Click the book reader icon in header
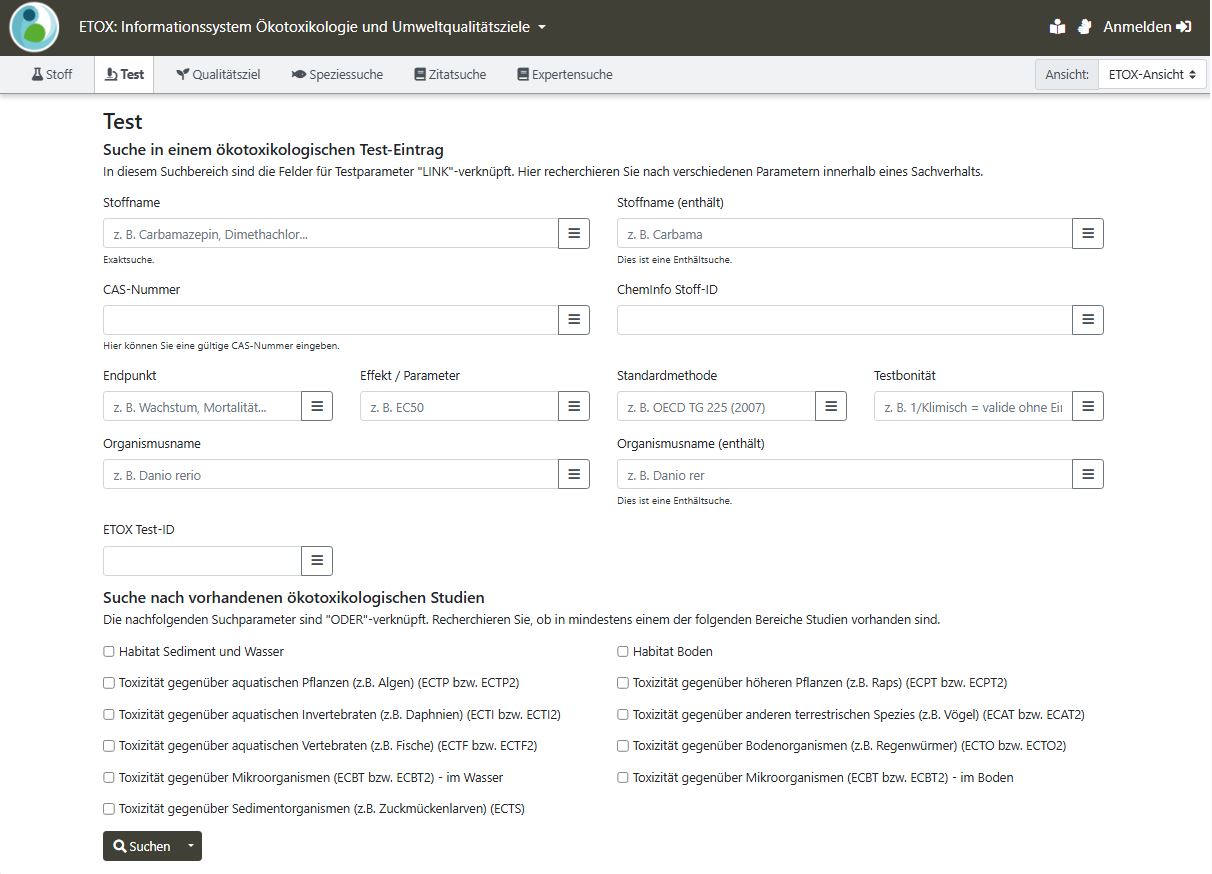The image size is (1212, 874). (x=1057, y=27)
